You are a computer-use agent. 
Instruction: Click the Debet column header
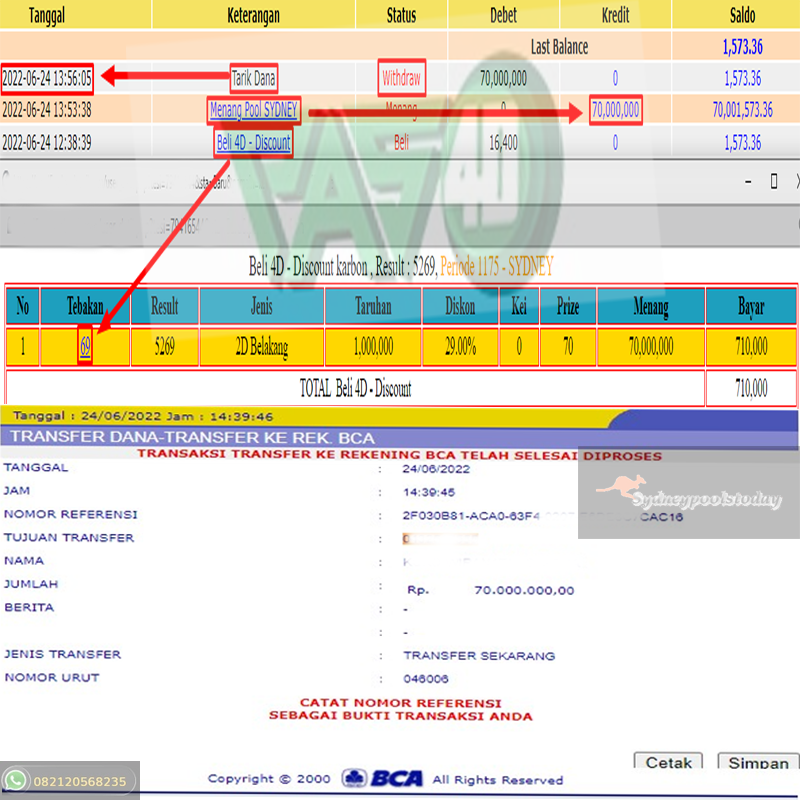click(x=503, y=15)
